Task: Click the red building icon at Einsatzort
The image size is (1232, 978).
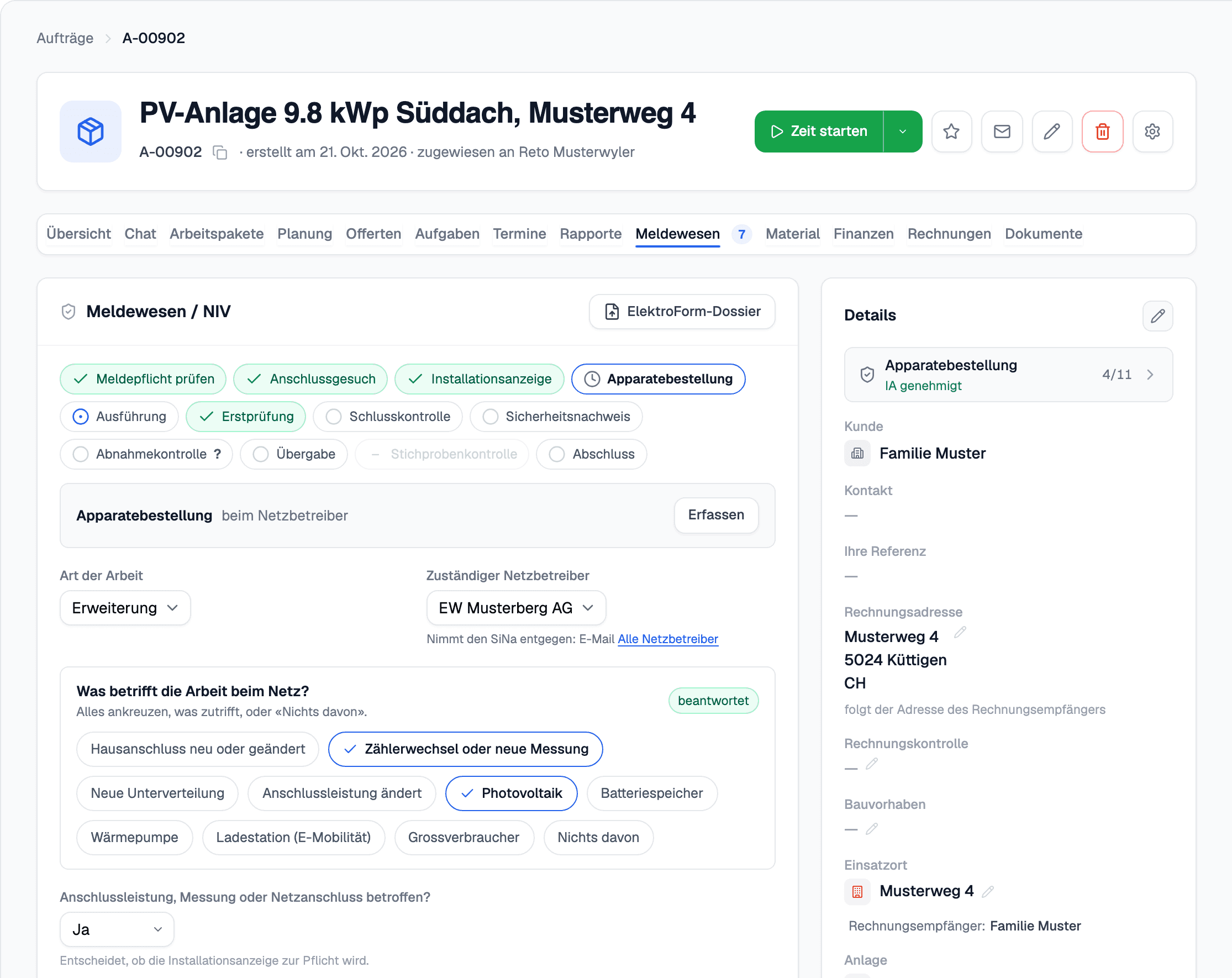Action: tap(857, 891)
